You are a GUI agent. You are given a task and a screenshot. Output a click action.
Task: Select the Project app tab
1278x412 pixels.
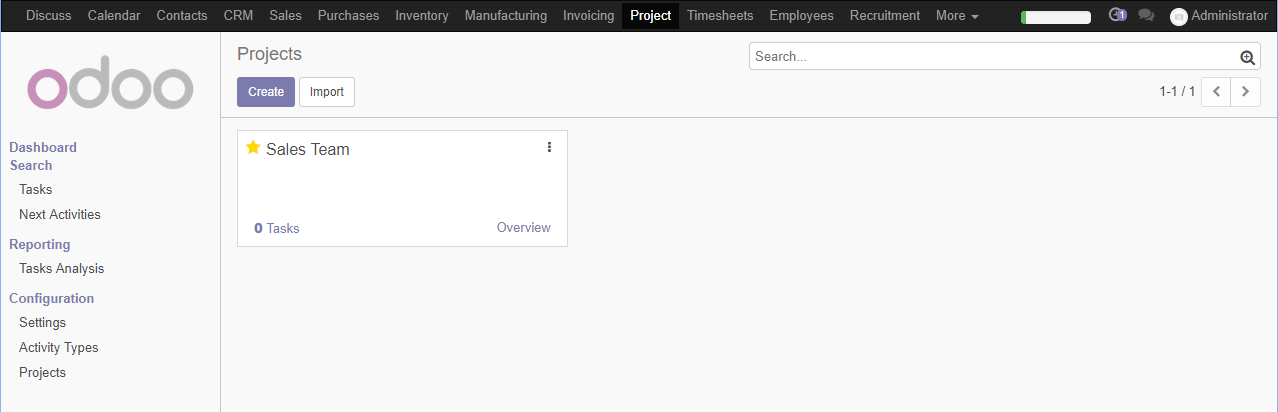coord(650,15)
